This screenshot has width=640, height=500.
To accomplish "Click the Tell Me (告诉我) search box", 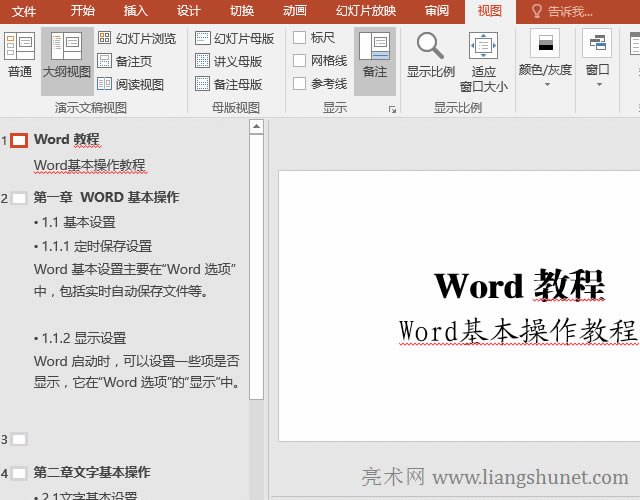I will point(568,11).
